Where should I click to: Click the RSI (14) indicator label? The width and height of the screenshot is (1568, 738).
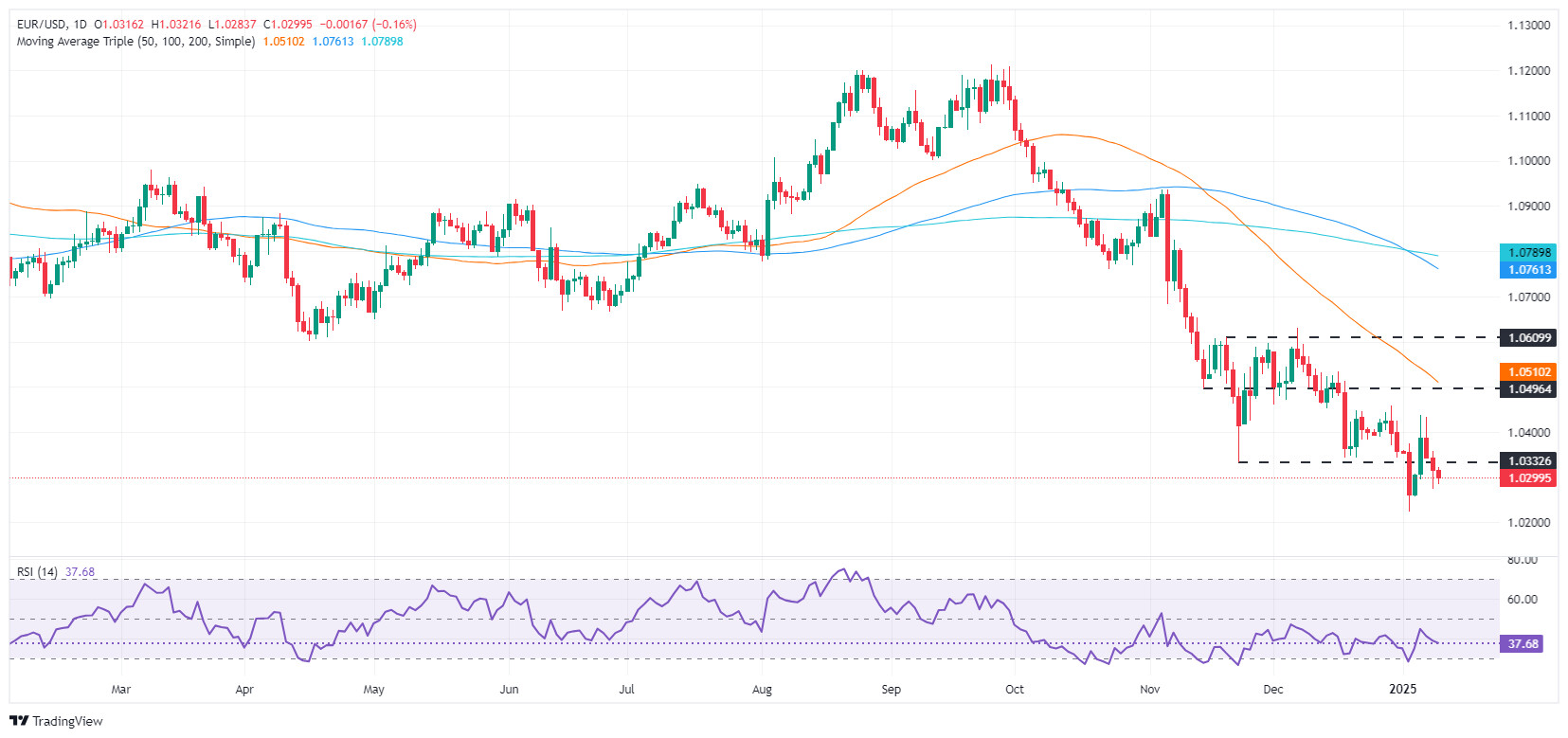(x=37, y=572)
